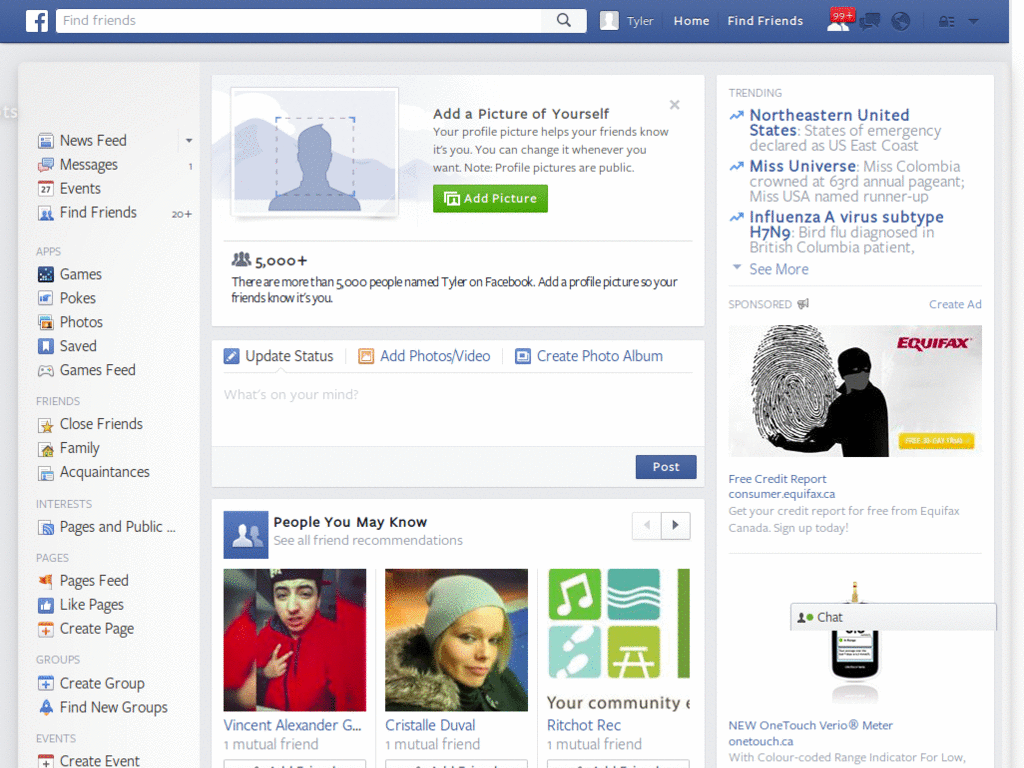Click Create Page in sidebar
1024x768 pixels.
coord(97,629)
